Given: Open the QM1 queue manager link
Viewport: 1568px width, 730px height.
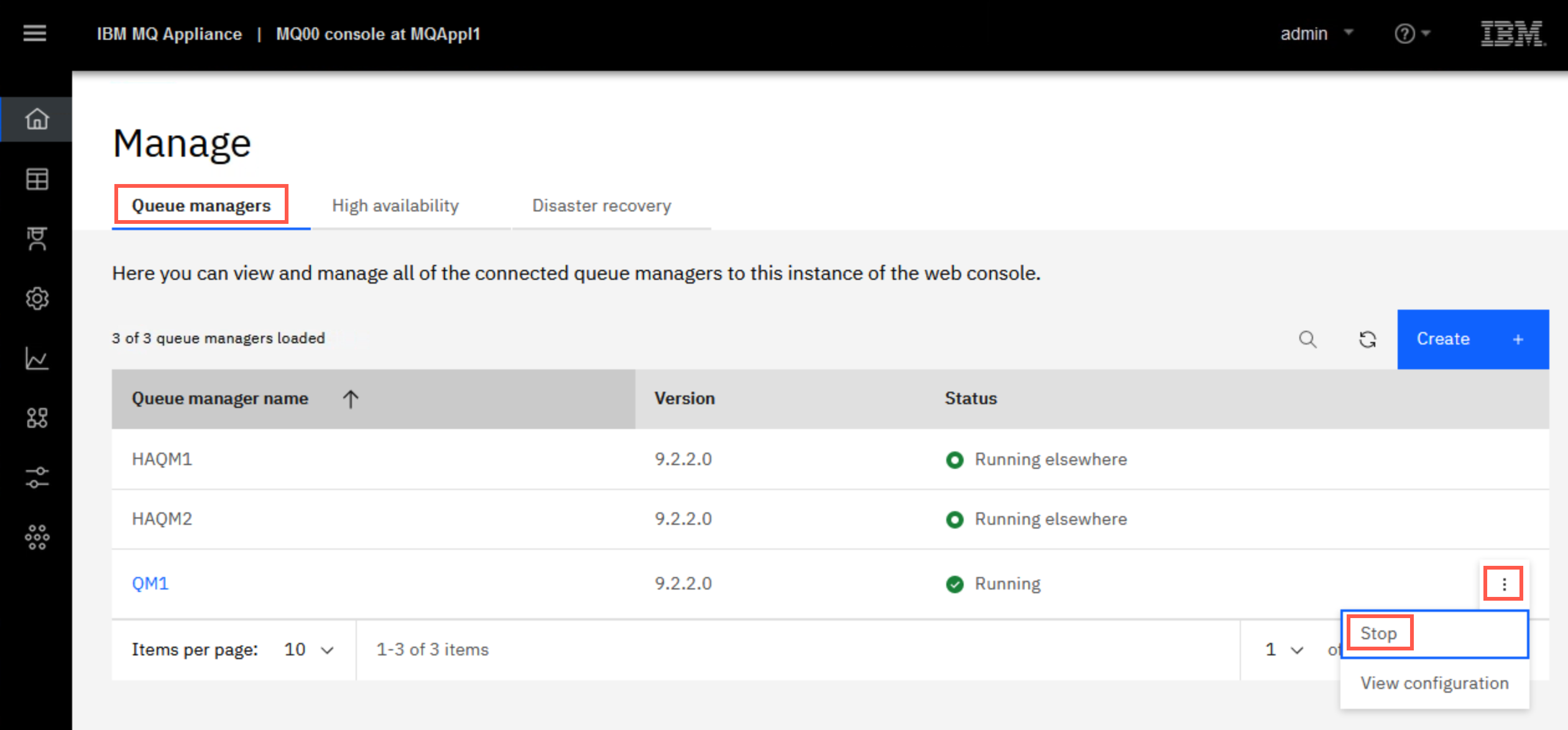Looking at the screenshot, I should click(150, 584).
